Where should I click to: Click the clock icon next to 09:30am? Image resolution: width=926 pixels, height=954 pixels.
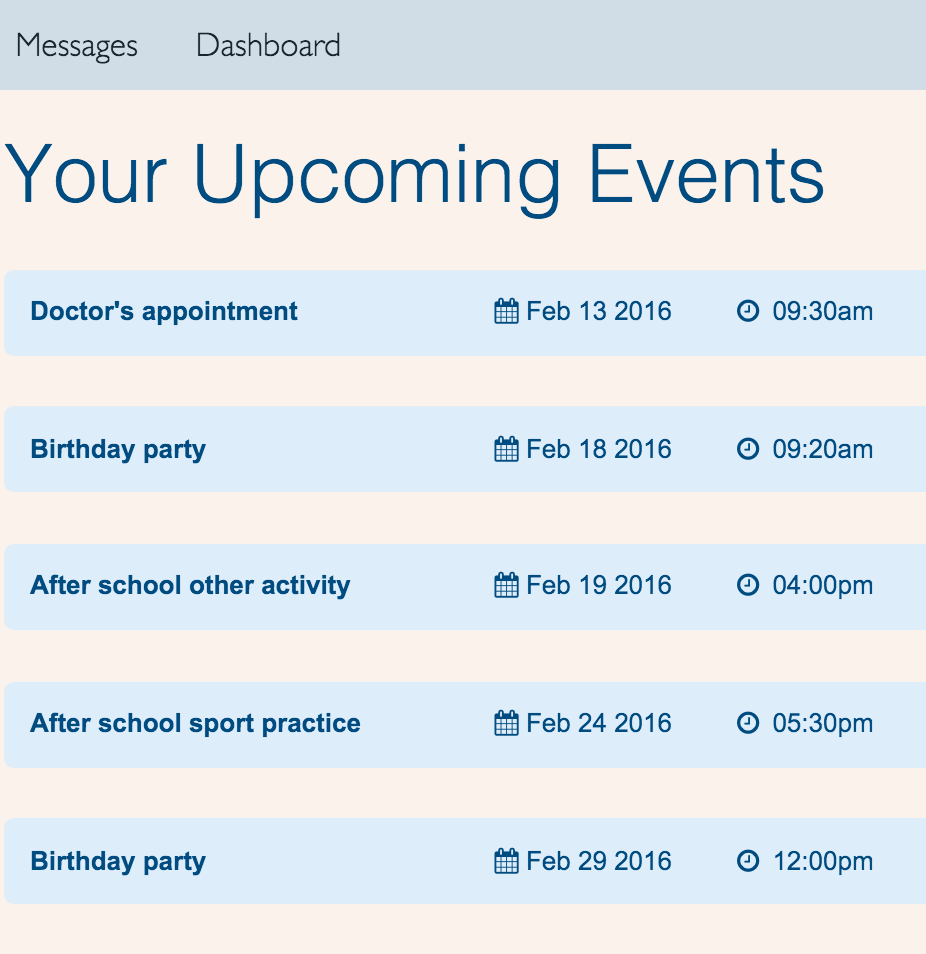pos(748,311)
